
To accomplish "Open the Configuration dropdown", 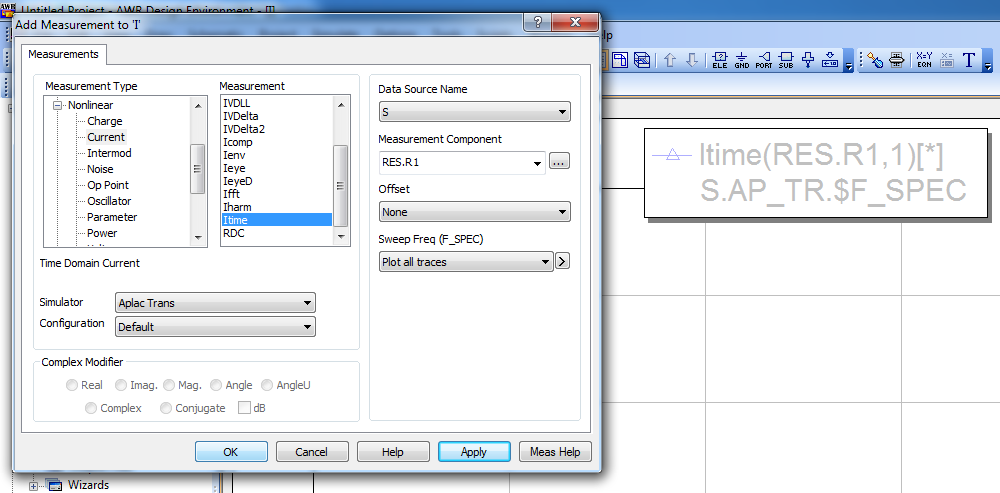I will pyautogui.click(x=216, y=327).
